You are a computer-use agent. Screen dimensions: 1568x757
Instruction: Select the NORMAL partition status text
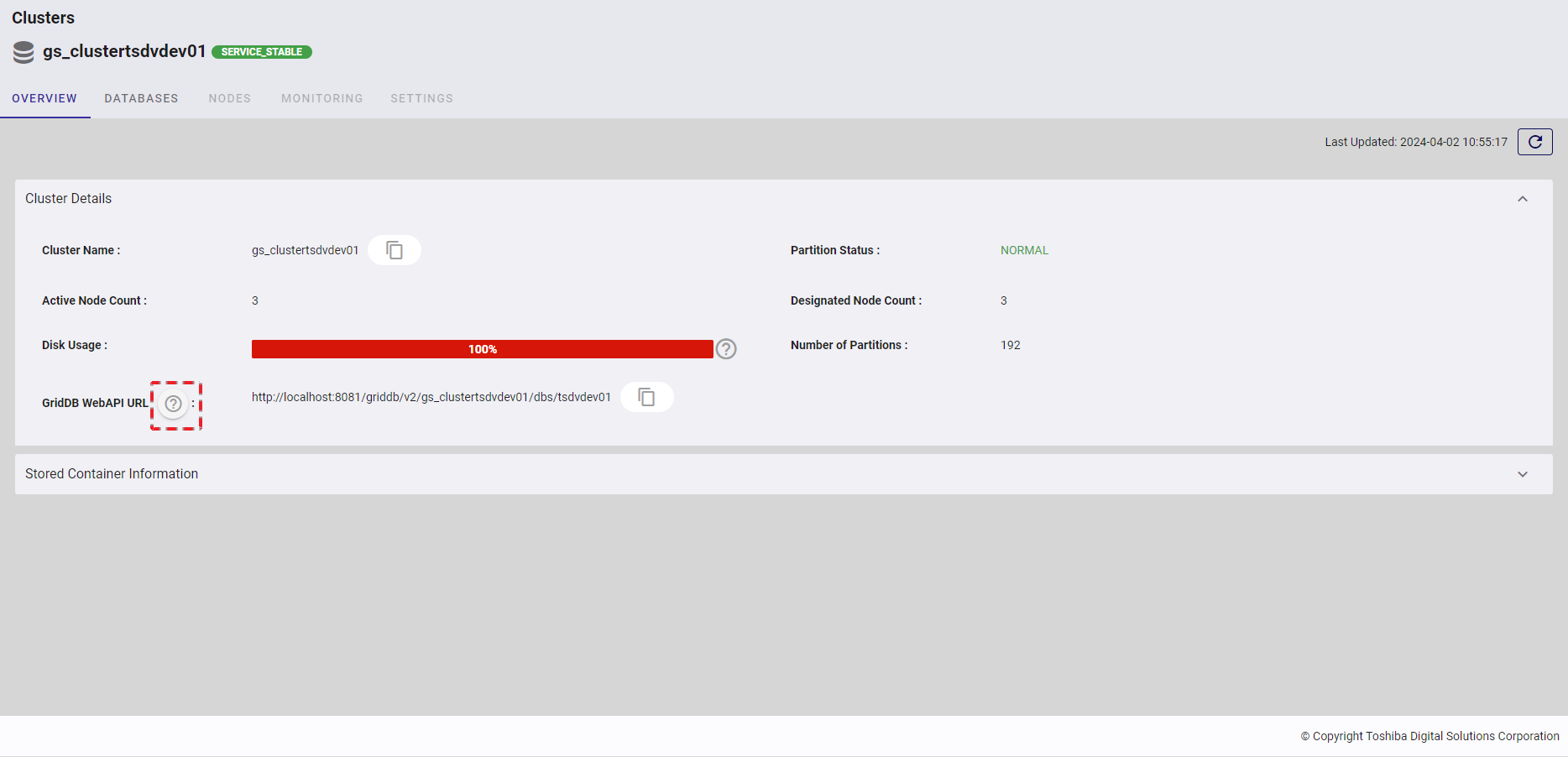point(1024,249)
